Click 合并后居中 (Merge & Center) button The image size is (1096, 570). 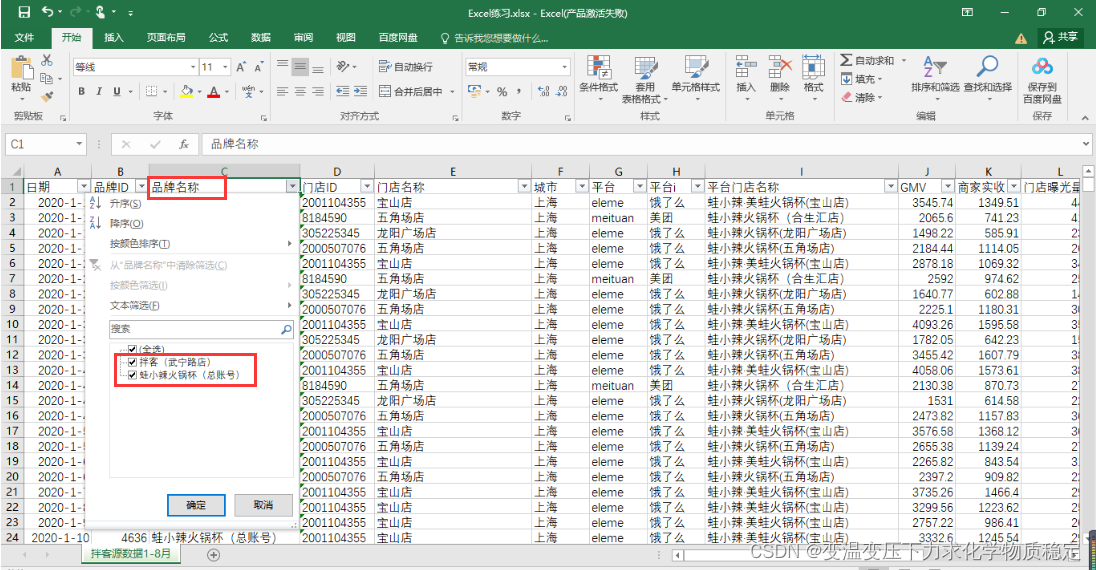click(x=411, y=91)
